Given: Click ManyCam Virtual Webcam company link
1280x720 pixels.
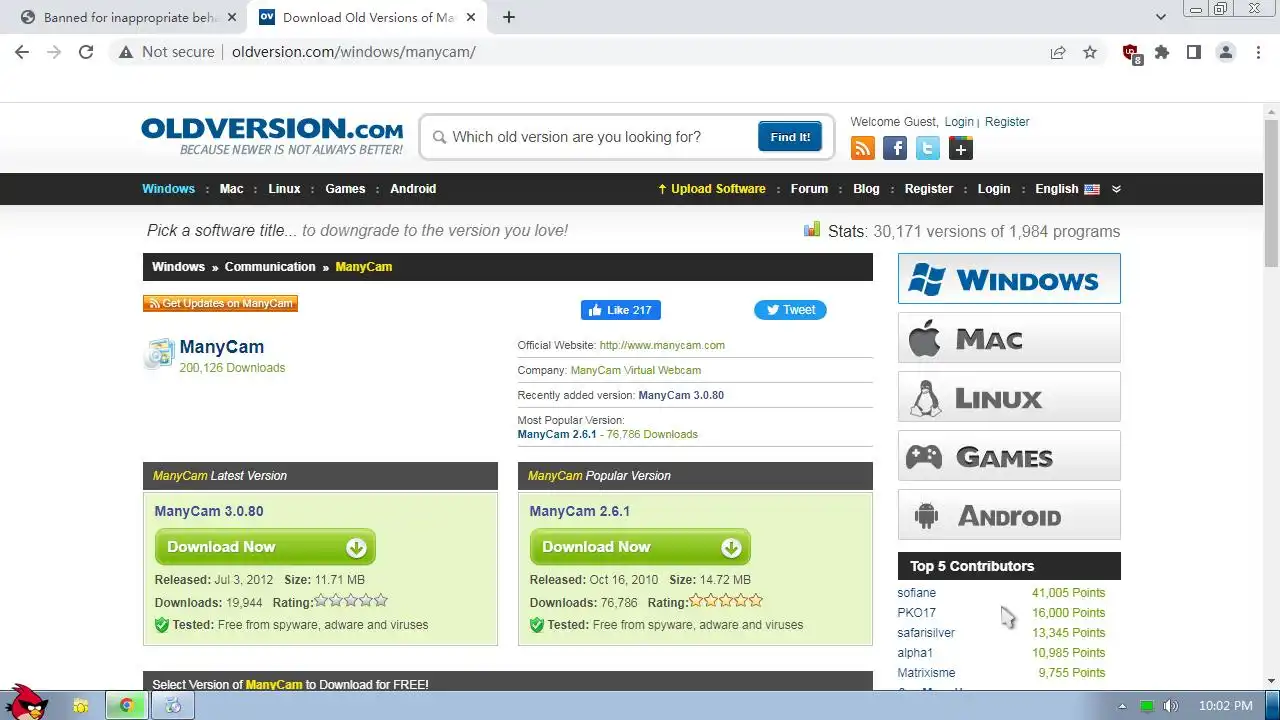Looking at the screenshot, I should pos(636,370).
